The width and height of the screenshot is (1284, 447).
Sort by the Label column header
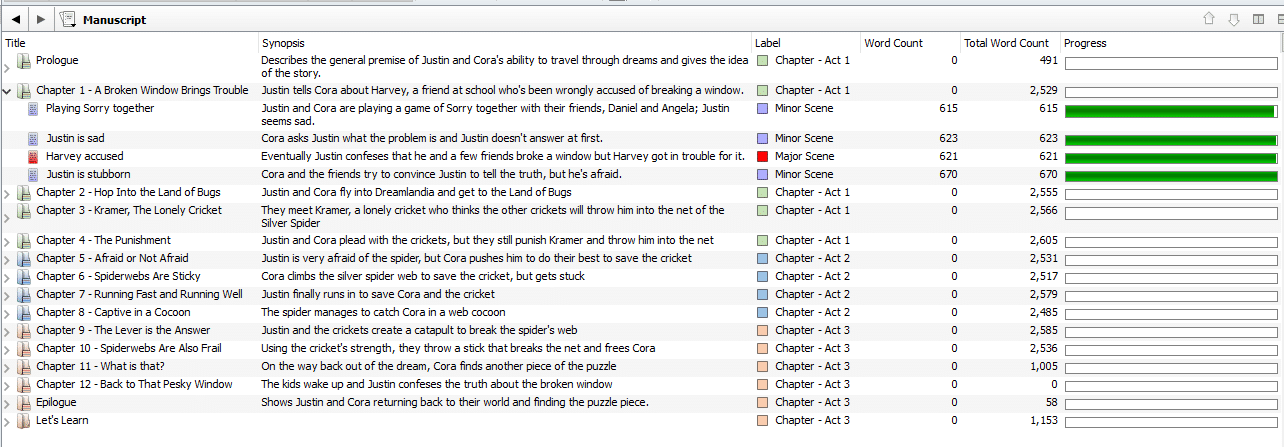(806, 43)
